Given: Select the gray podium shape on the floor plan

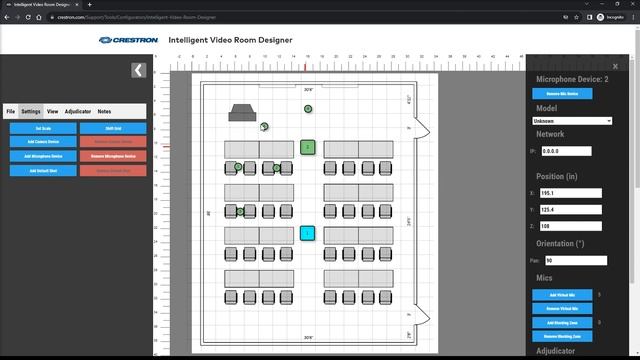Looking at the screenshot, I should point(242,113).
